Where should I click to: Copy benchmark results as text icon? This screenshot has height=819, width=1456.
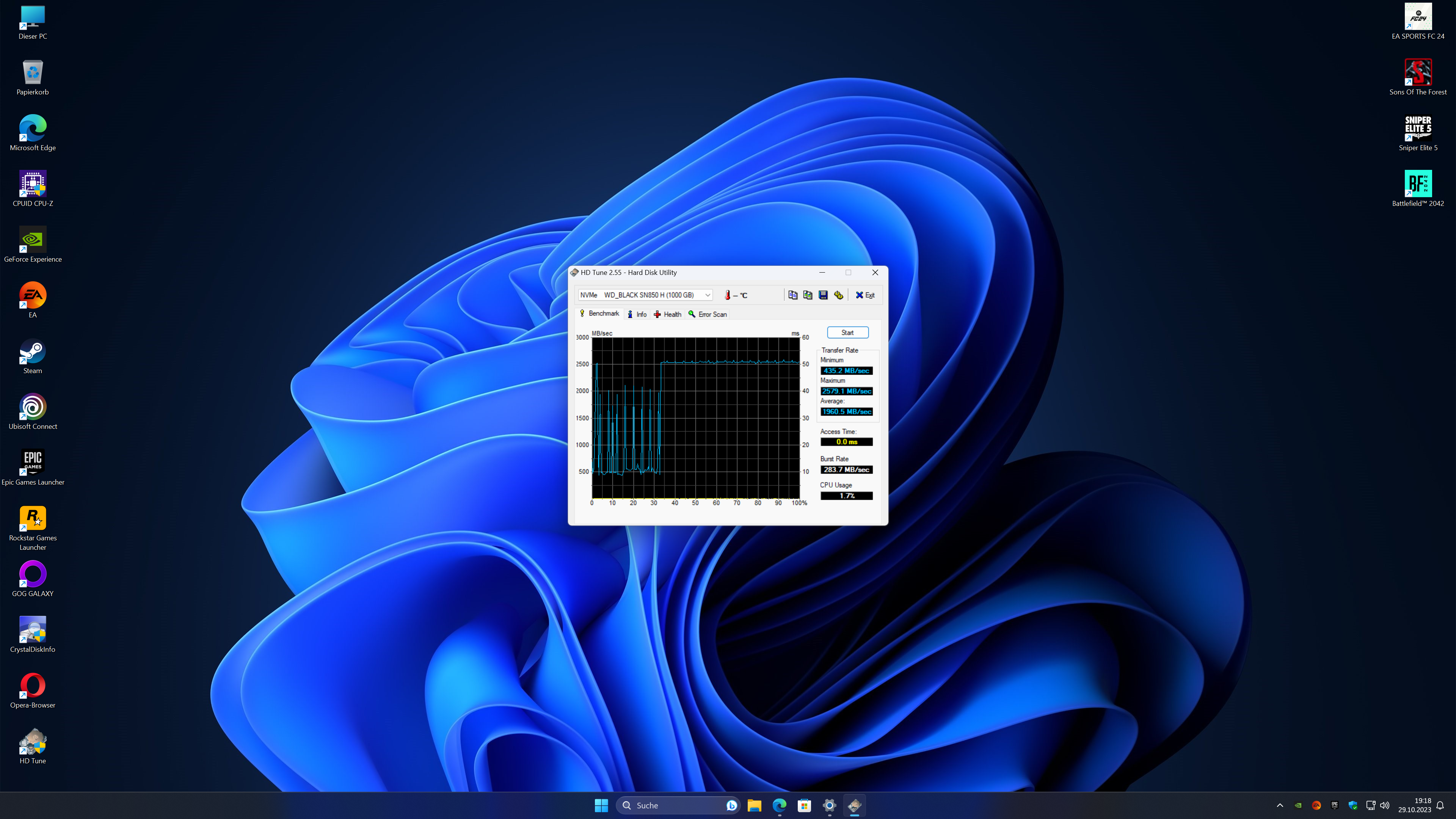[x=792, y=295]
